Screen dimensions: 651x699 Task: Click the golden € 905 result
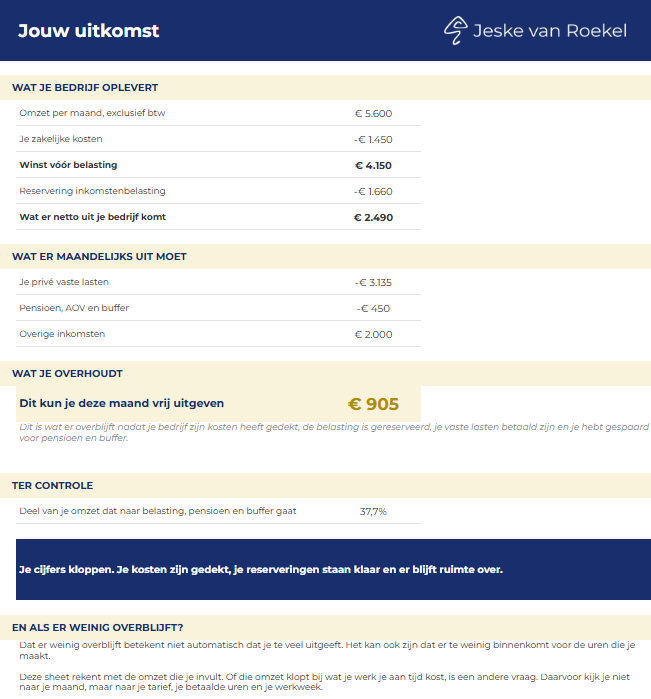[373, 404]
